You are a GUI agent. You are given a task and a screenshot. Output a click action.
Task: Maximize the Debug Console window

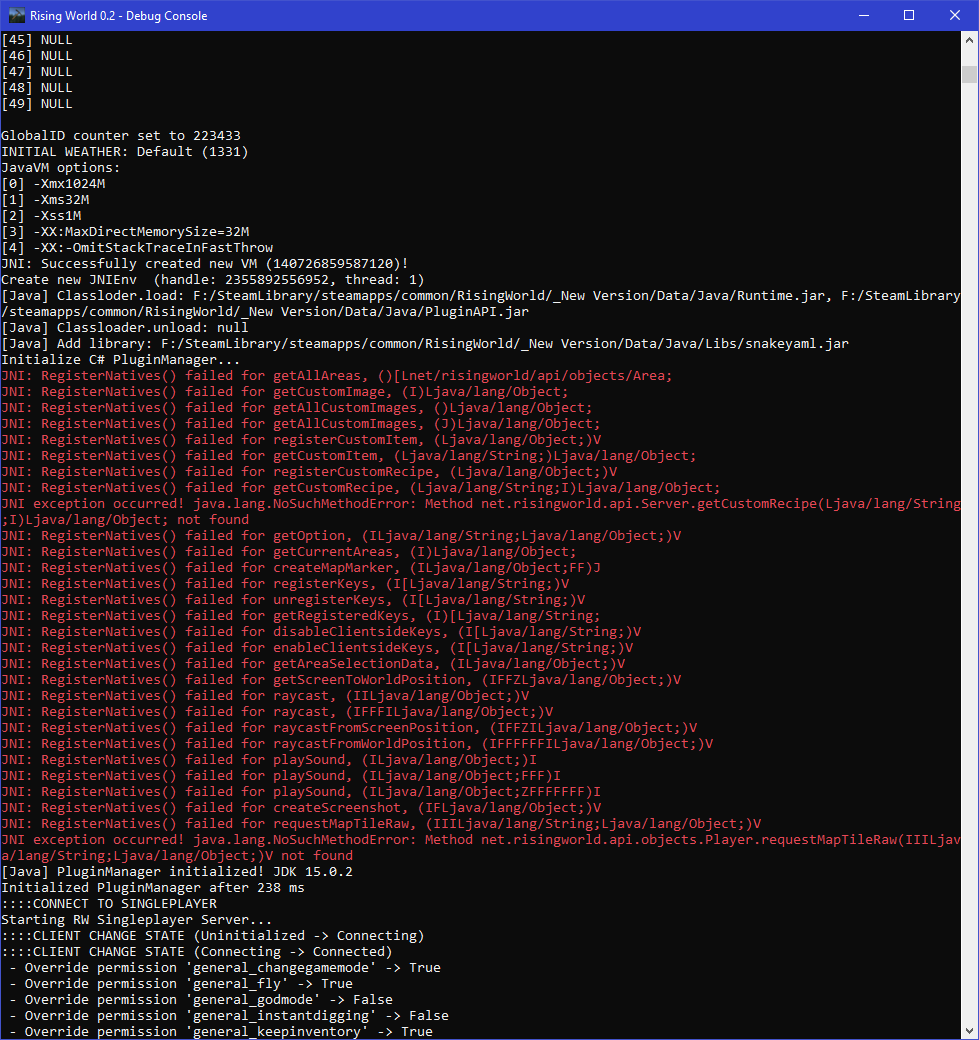coord(909,15)
